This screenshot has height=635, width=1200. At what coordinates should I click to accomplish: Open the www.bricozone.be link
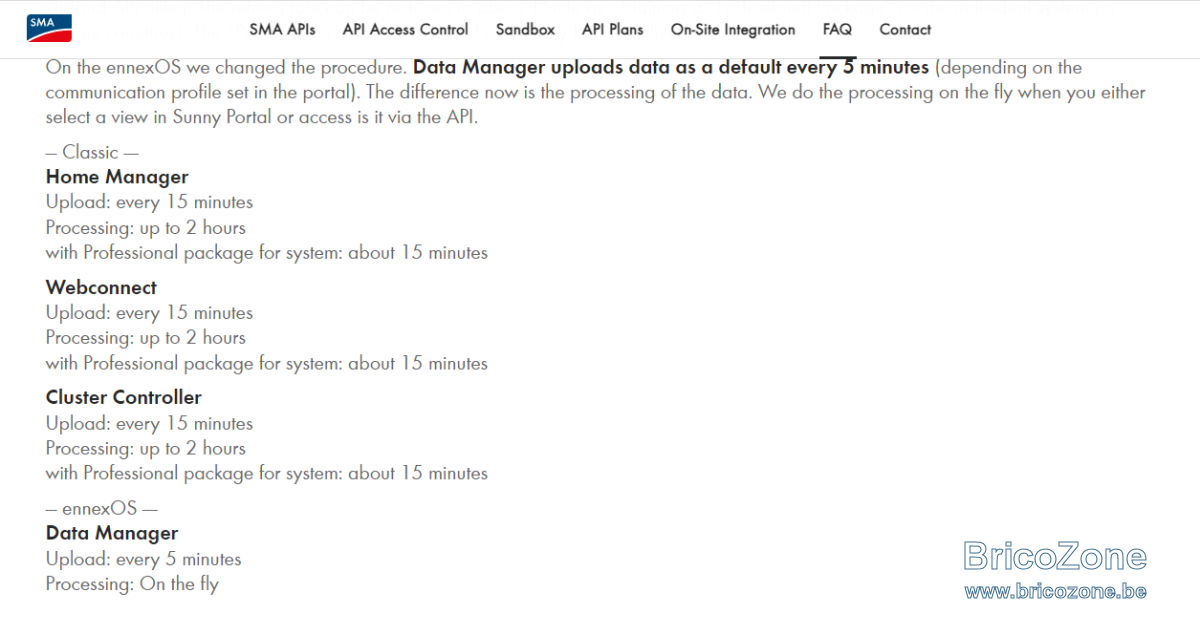click(1055, 591)
